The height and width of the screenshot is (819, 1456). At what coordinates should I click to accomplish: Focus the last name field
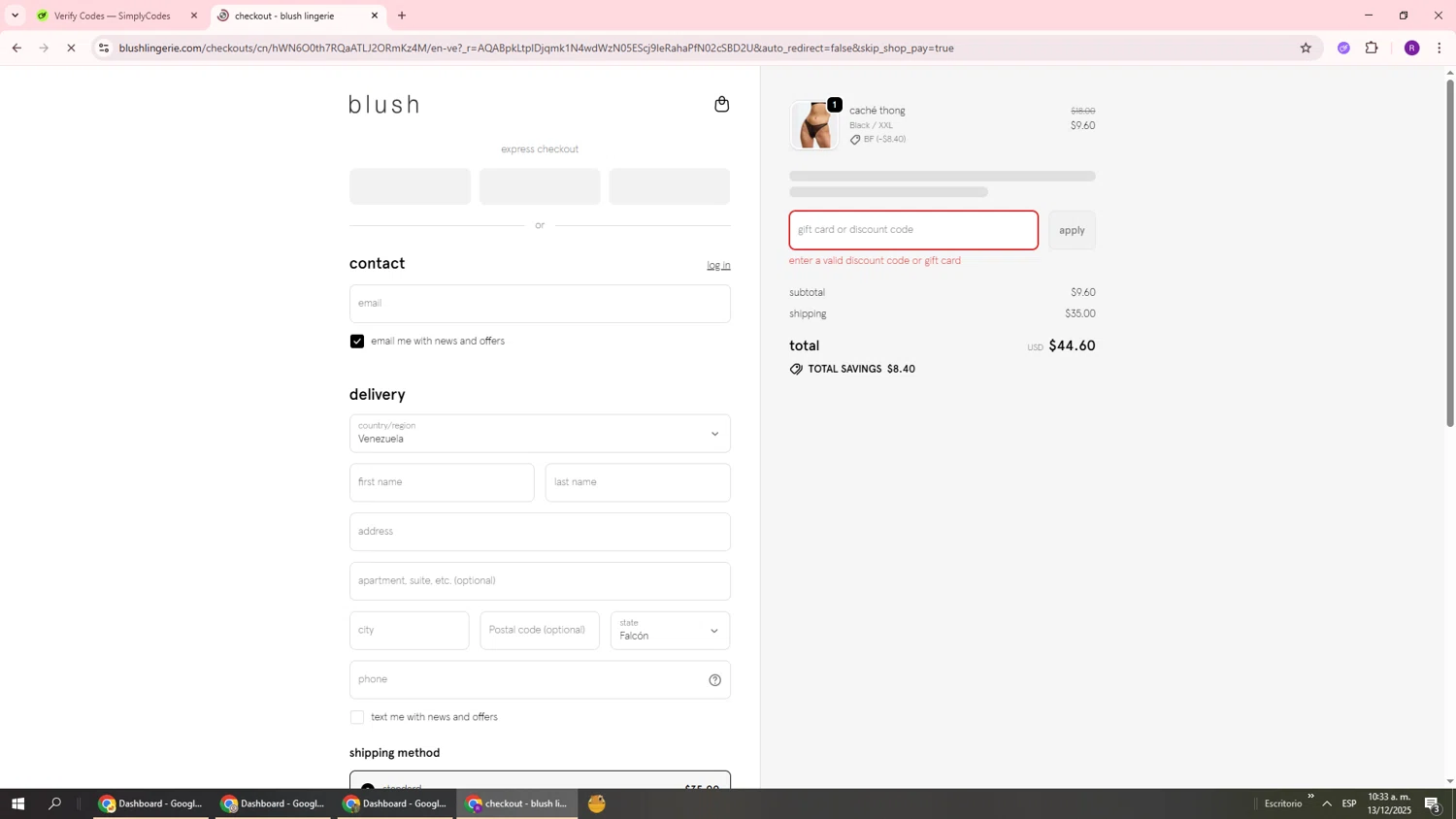[638, 482]
